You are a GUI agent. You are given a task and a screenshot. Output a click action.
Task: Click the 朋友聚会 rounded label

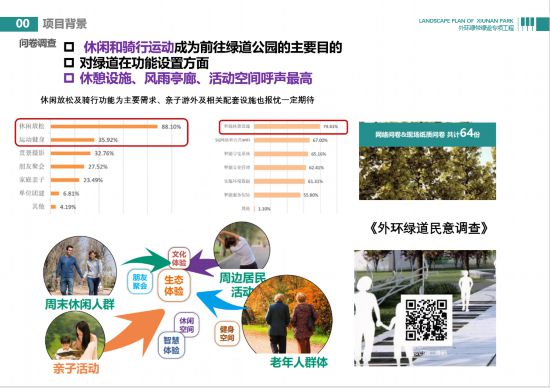coord(140,282)
